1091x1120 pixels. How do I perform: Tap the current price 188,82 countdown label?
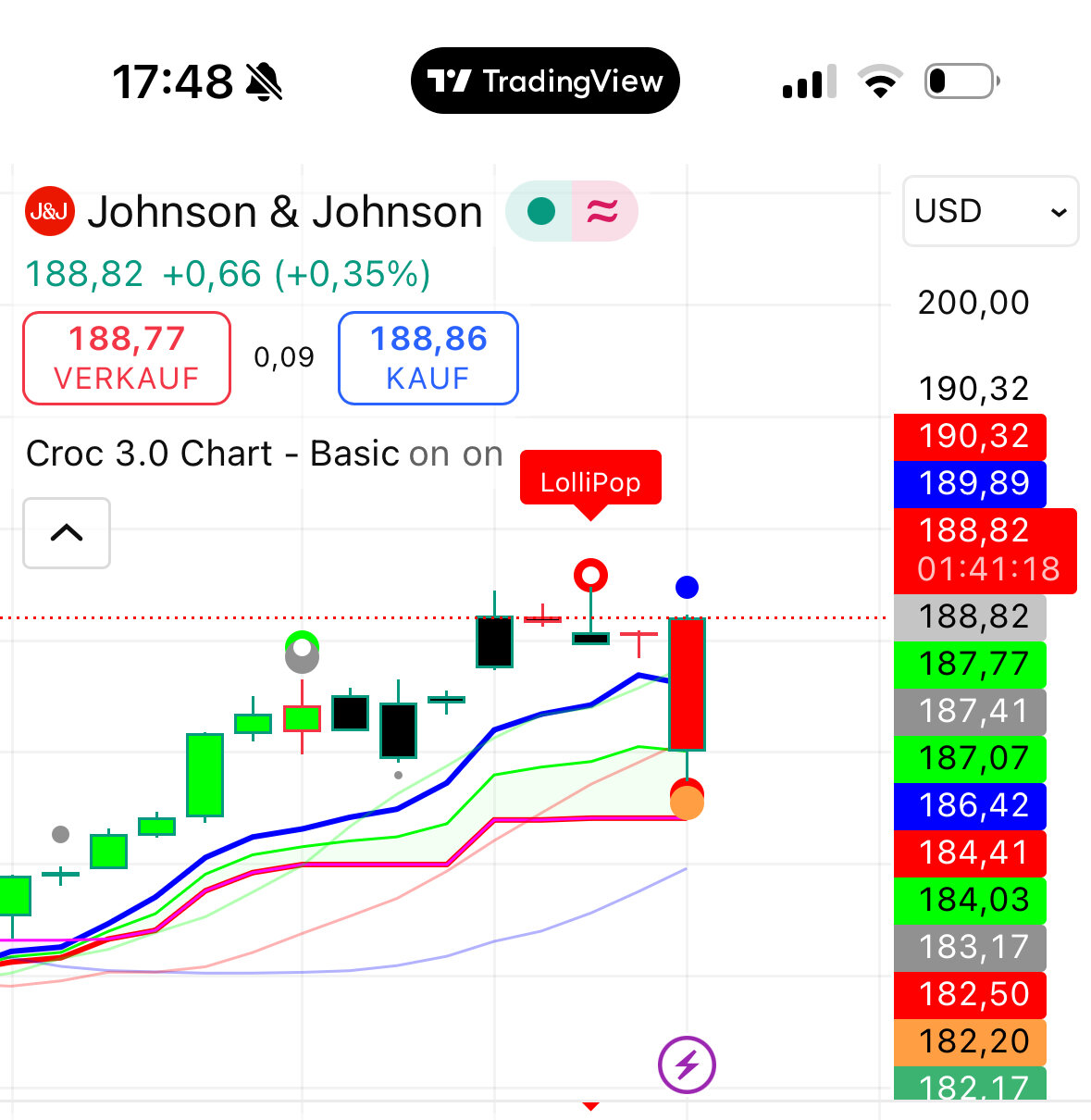tap(985, 550)
